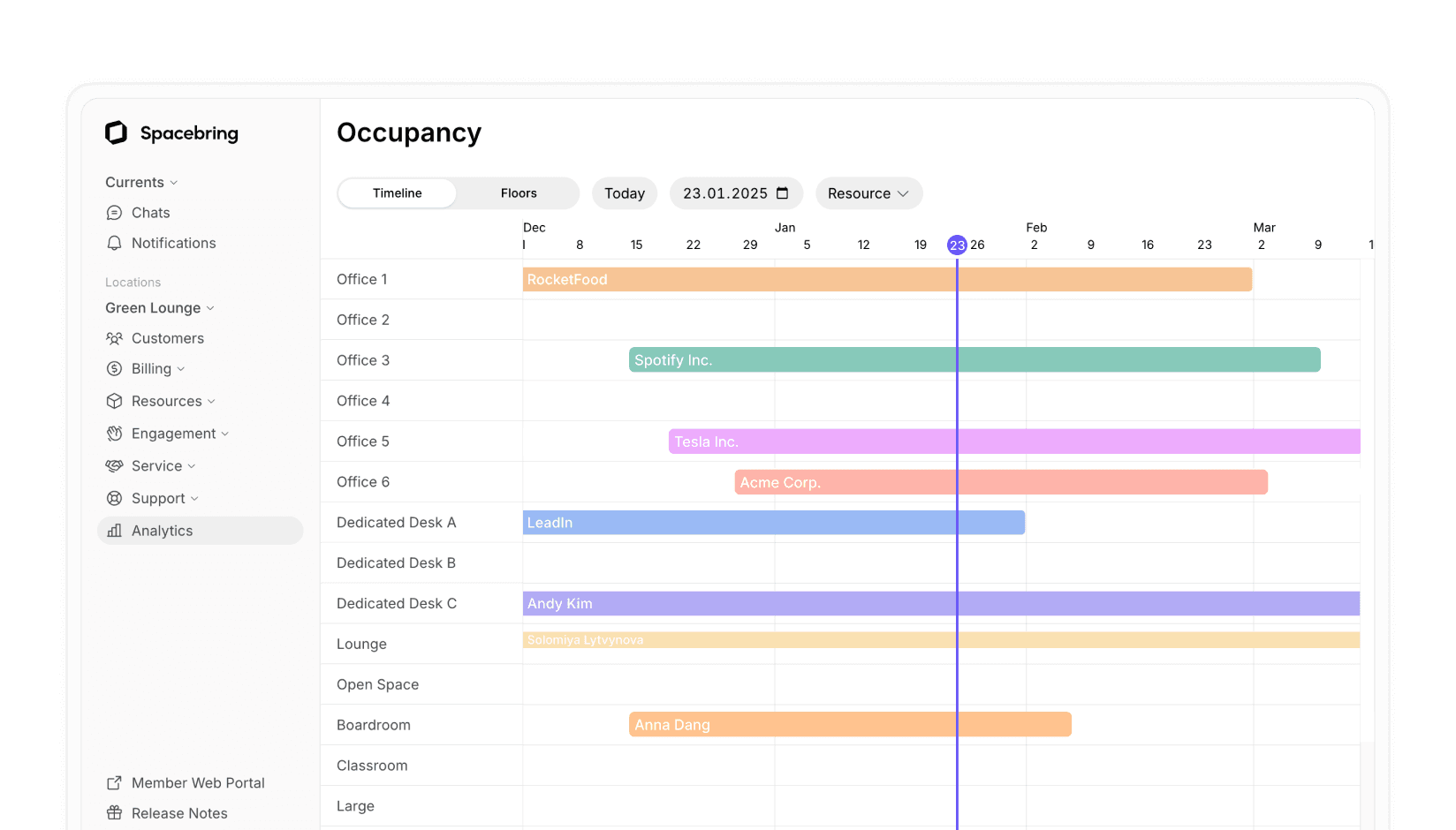1456x830 pixels.
Task: Open Member Web Portal
Action: point(197,782)
